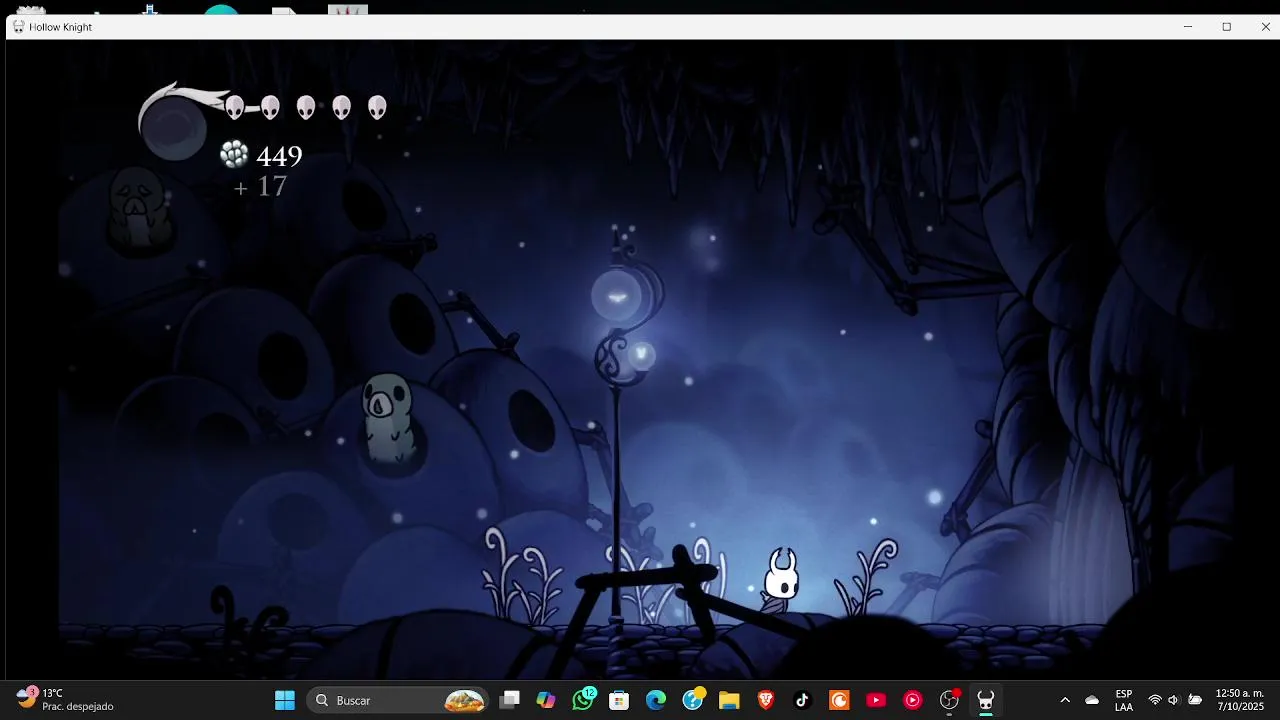This screenshot has width=1280, height=720.
Task: Close the Hollow Knight window
Action: tap(1265, 27)
